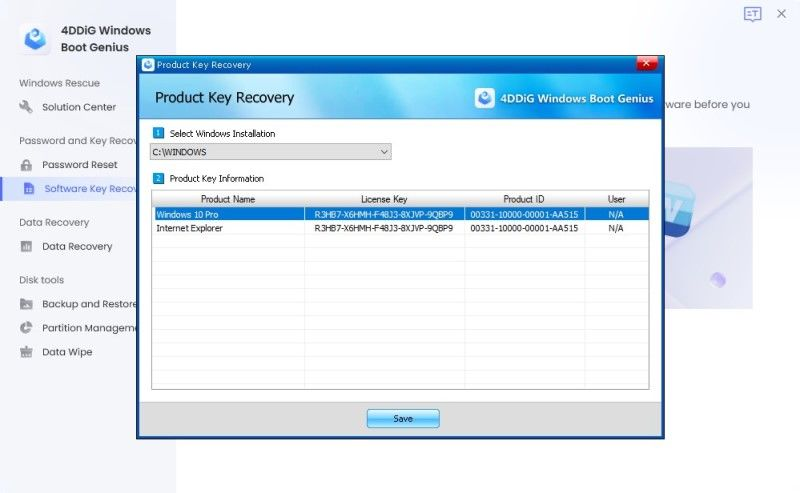Click the feedback icon in main window
The image size is (800, 493).
click(753, 14)
